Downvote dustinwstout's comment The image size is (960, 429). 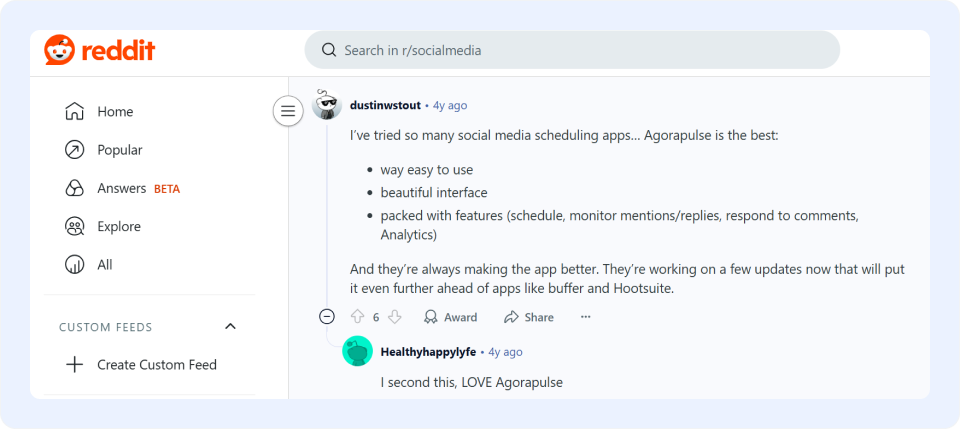pyautogui.click(x=395, y=316)
